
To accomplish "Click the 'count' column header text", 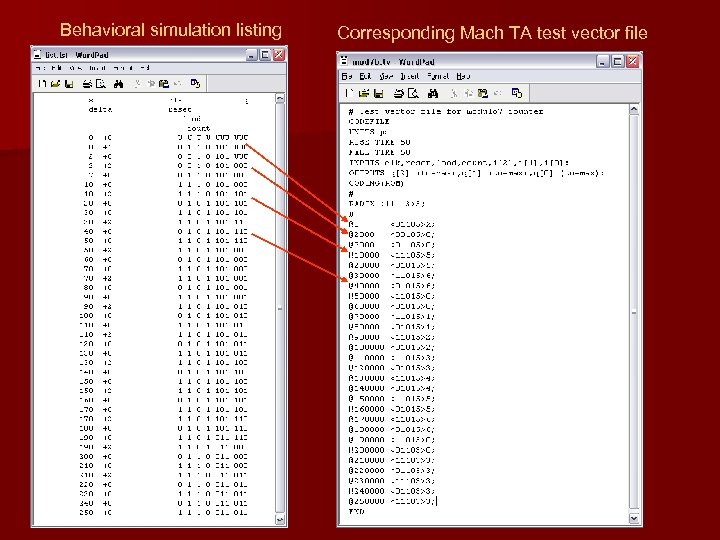I will pos(198,128).
